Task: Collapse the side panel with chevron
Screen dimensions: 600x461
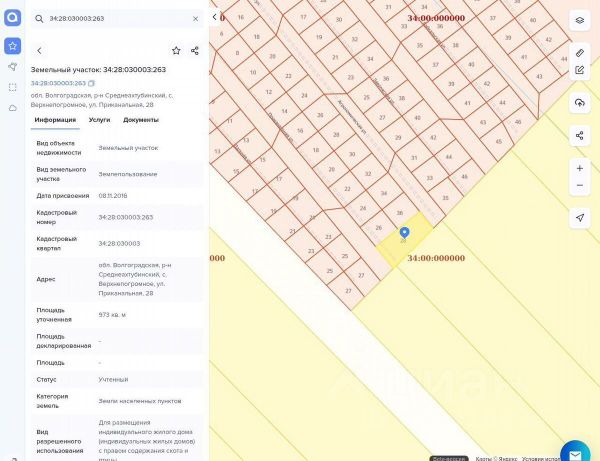Action: 215,17
